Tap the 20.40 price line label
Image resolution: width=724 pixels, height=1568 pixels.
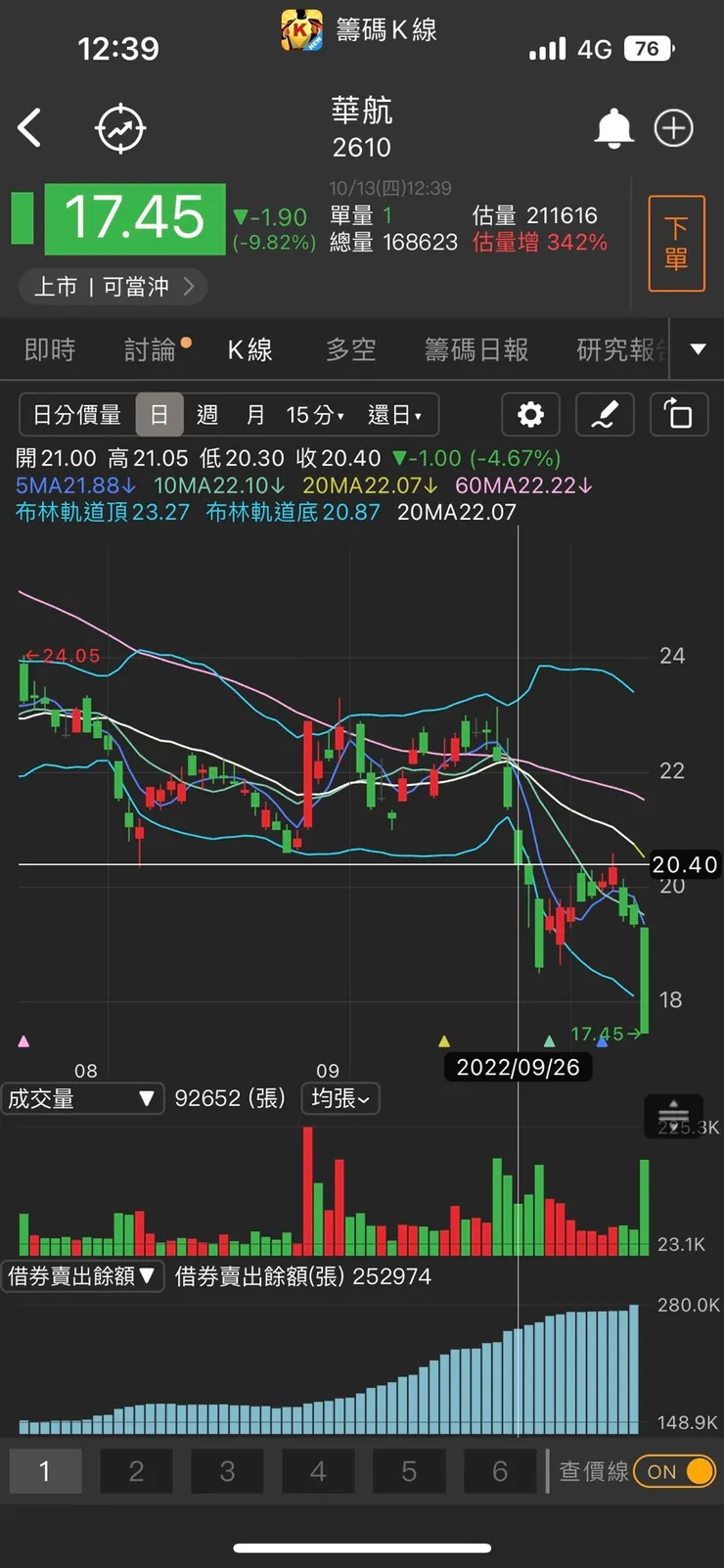coord(685,864)
